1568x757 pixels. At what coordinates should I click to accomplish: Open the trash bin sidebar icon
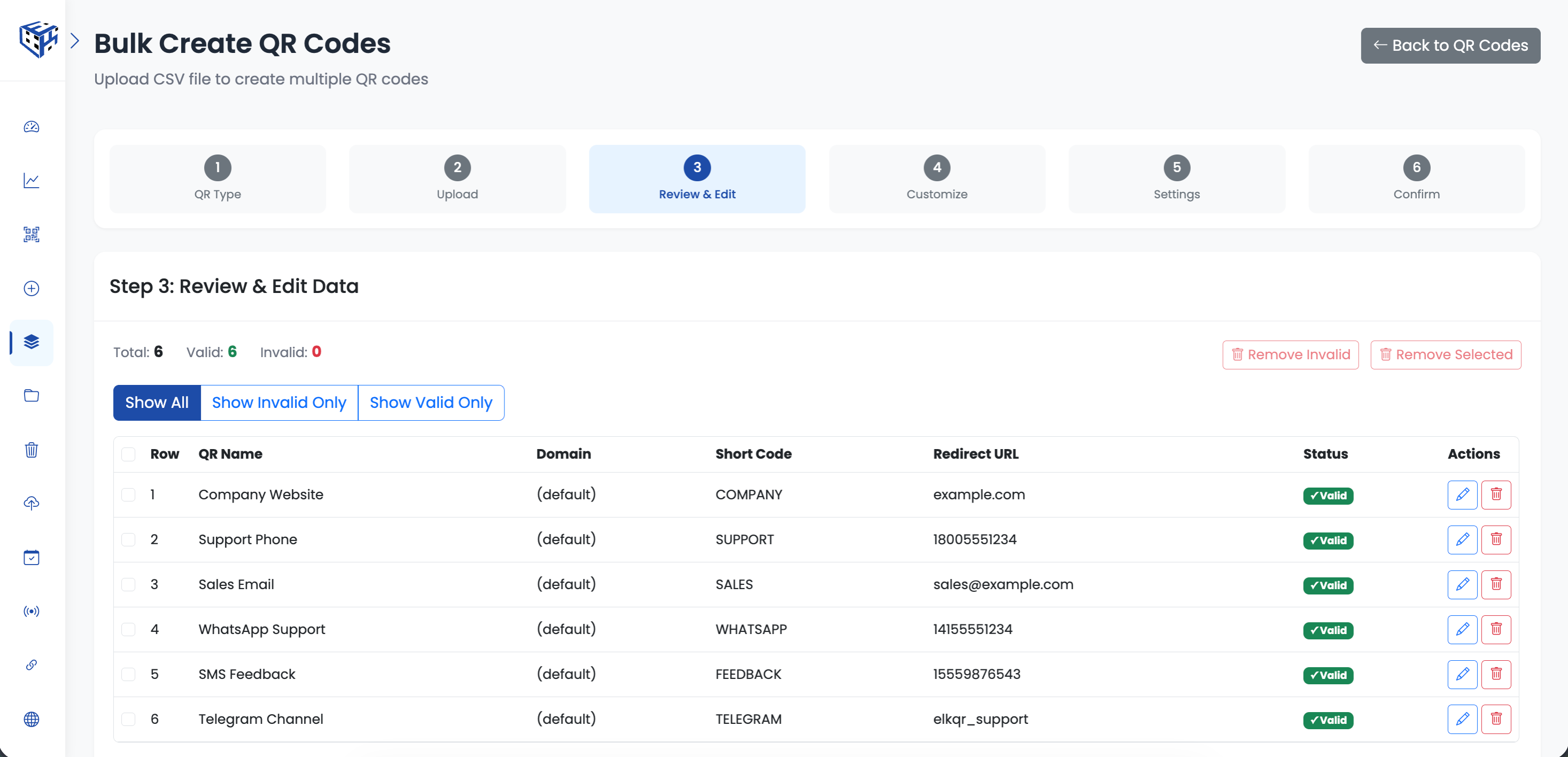pyautogui.click(x=32, y=450)
